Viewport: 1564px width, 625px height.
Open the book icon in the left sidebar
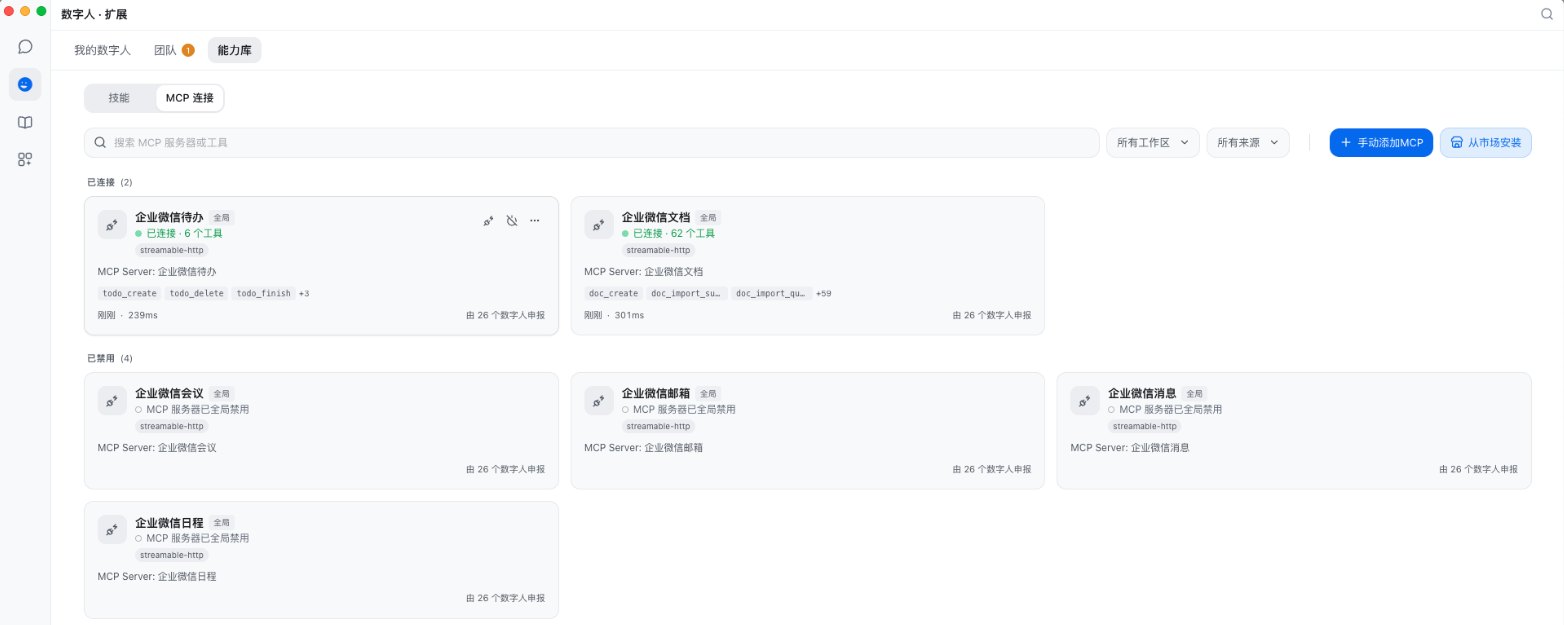25,122
